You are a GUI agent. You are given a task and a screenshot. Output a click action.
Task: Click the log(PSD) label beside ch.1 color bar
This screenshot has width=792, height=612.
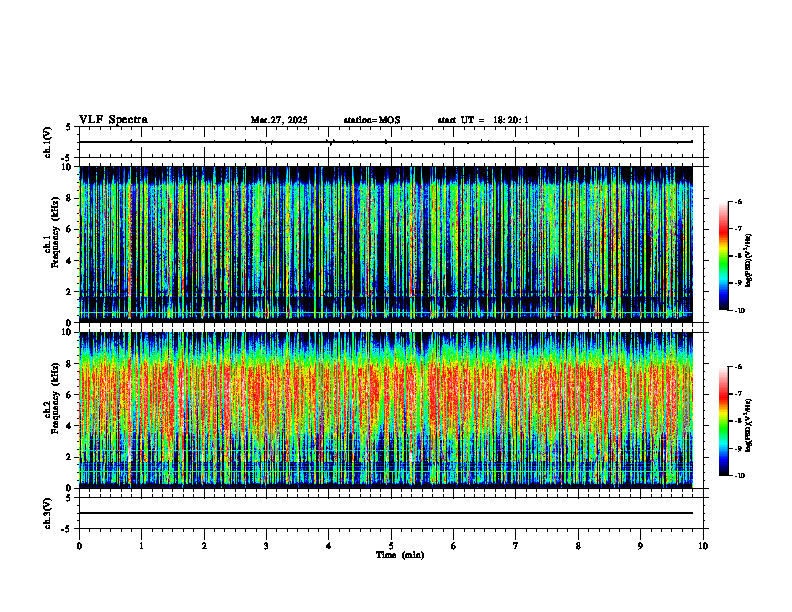coord(749,261)
